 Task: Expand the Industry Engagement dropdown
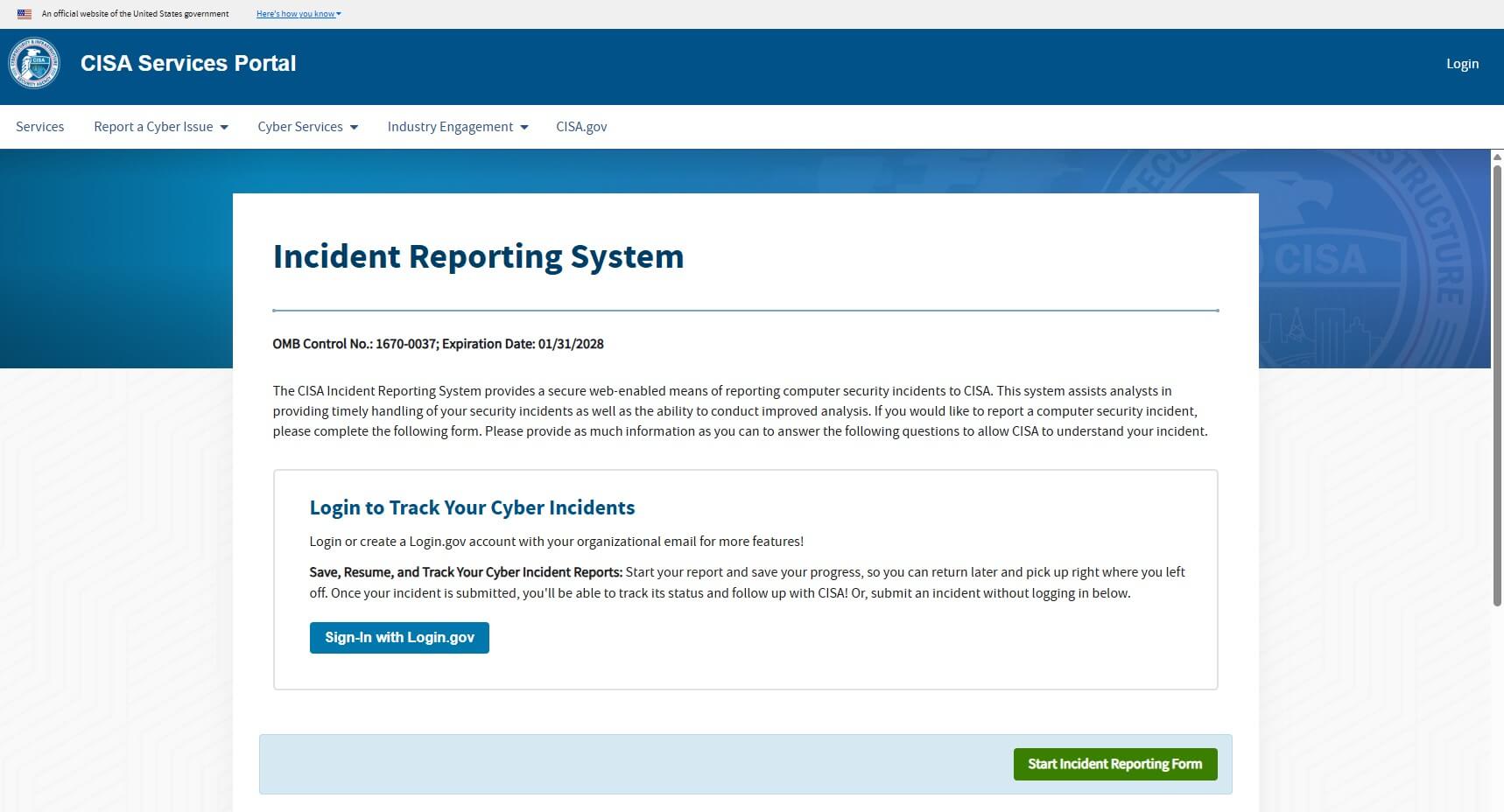pos(458,127)
